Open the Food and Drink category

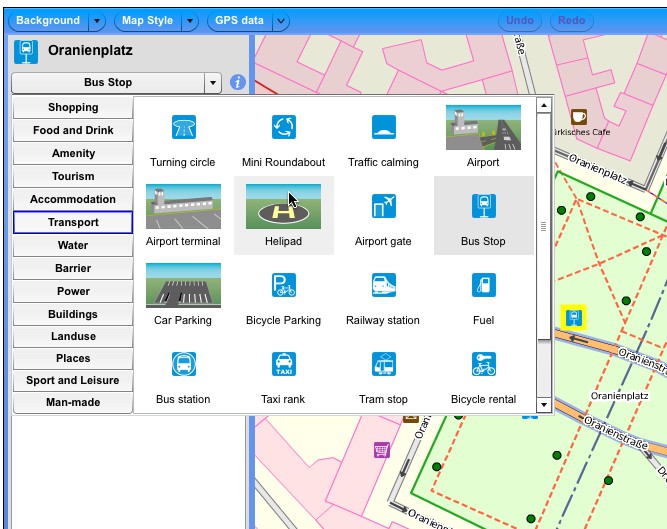pos(73,131)
